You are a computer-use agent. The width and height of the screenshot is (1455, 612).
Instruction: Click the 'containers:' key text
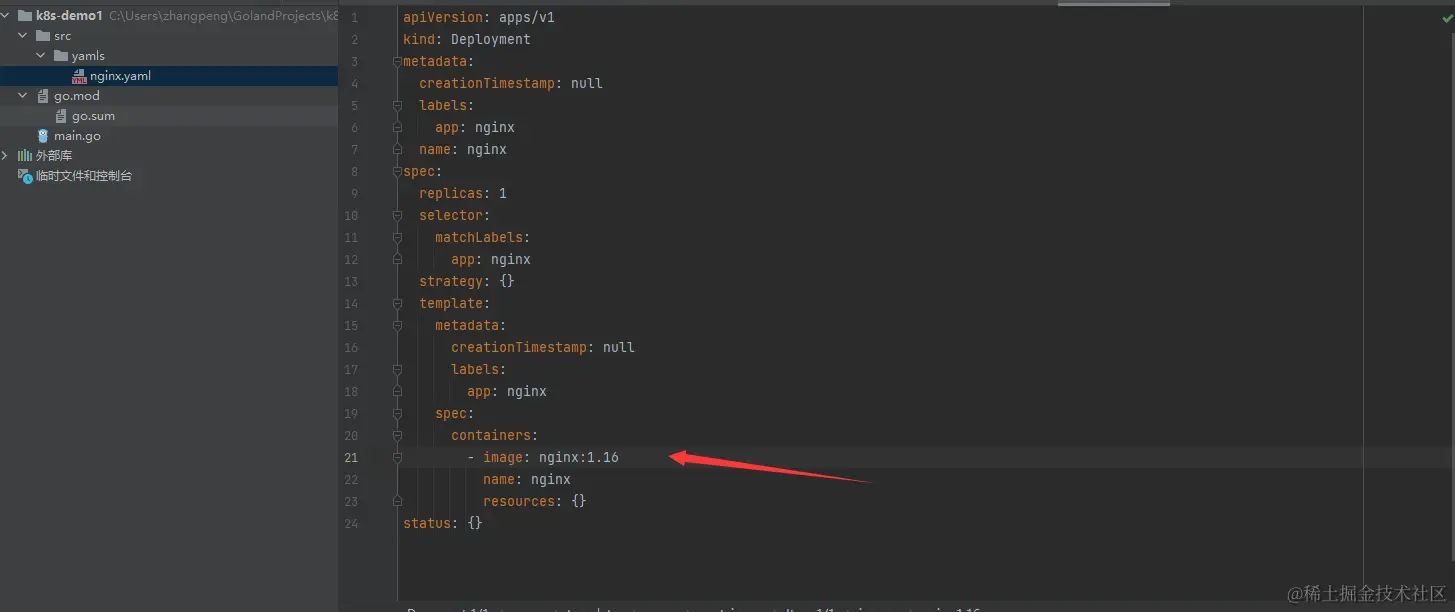click(x=495, y=436)
